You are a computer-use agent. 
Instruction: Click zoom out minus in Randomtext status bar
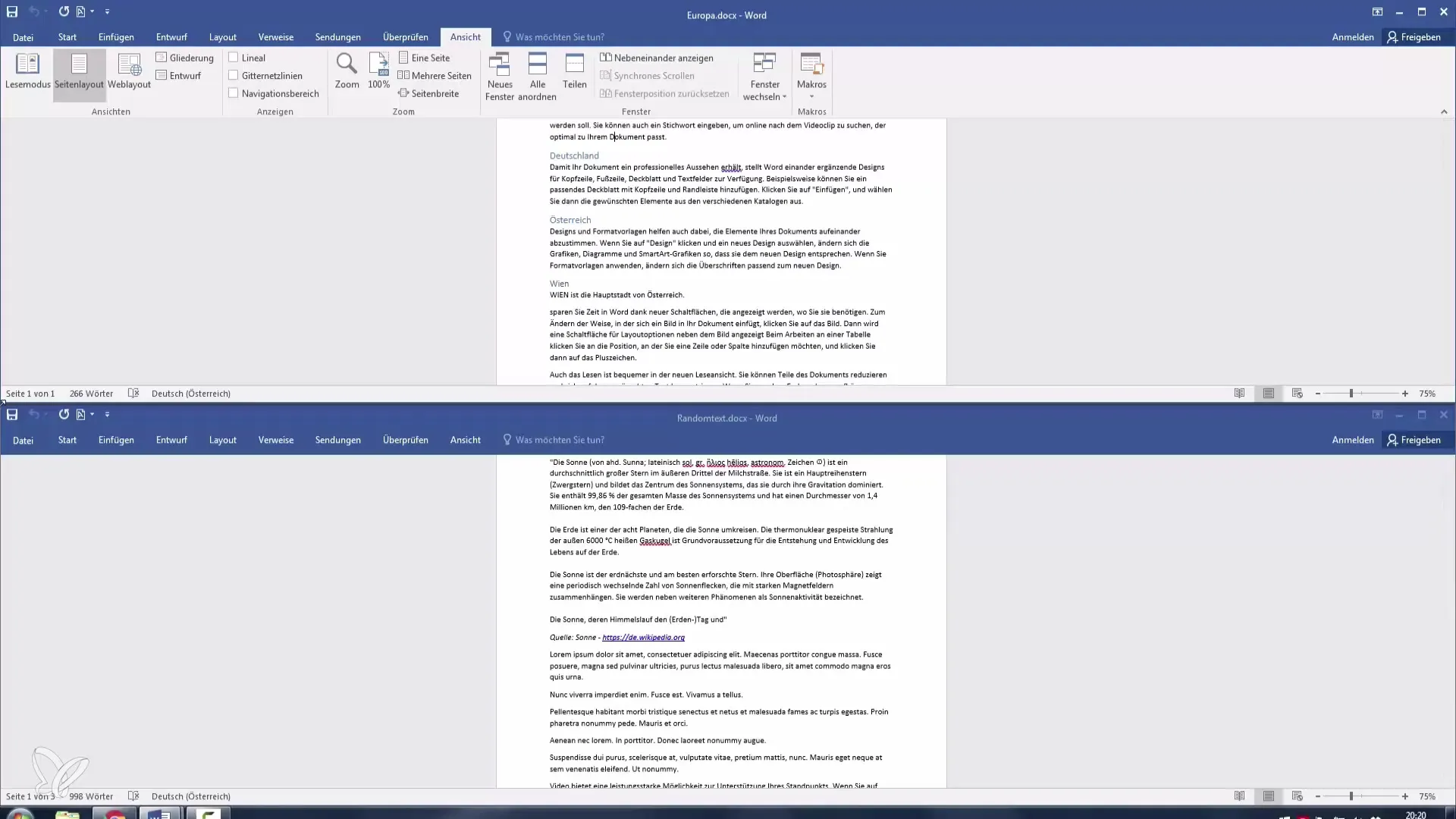1318,796
